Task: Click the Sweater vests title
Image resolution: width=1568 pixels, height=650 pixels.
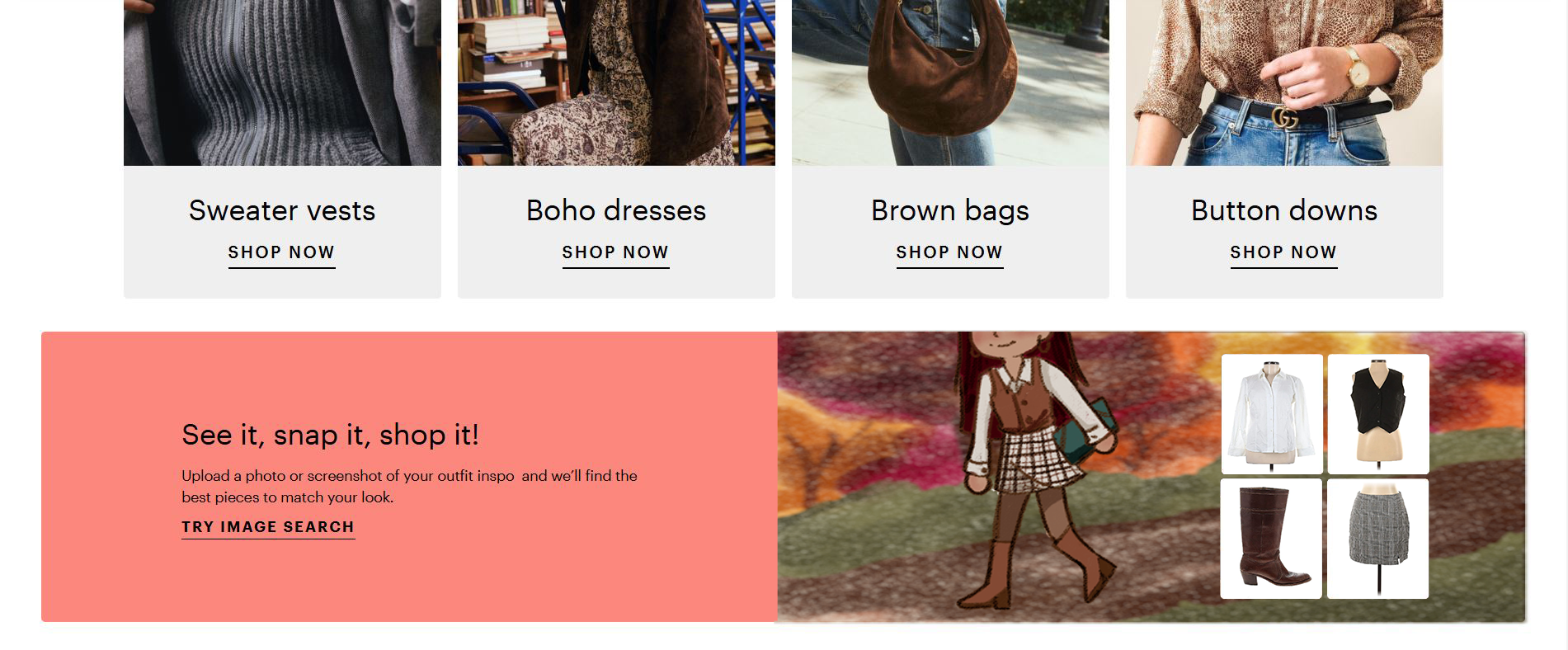Action: (x=282, y=210)
